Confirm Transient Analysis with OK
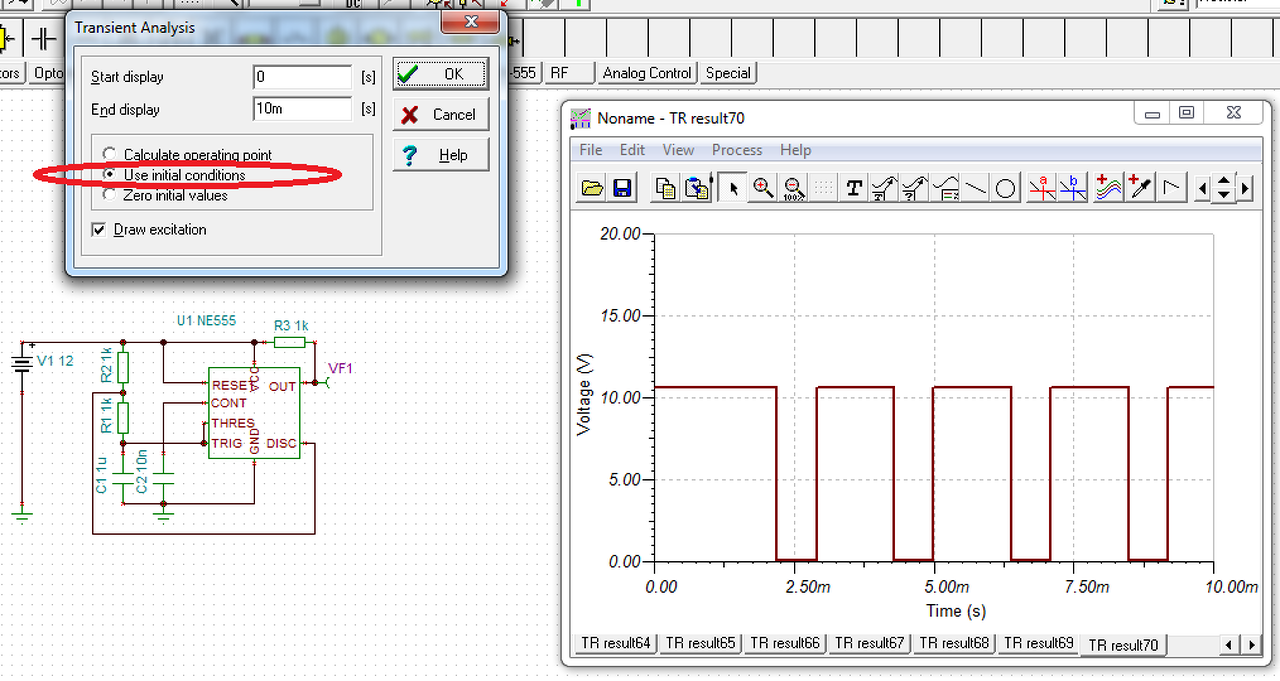Image resolution: width=1280 pixels, height=681 pixels. [x=441, y=74]
